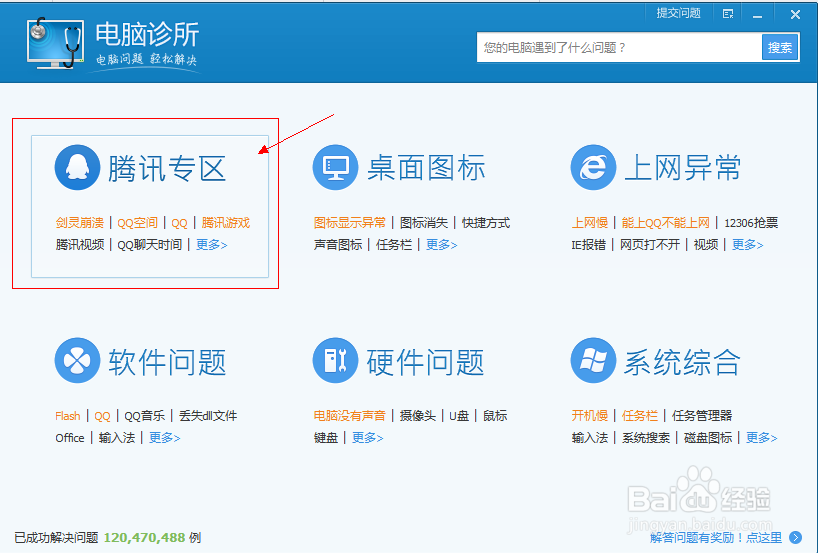Viewport: 818px width, 553px height.
Task: Select the 剑灵崩溃 link
Action: 80,223
